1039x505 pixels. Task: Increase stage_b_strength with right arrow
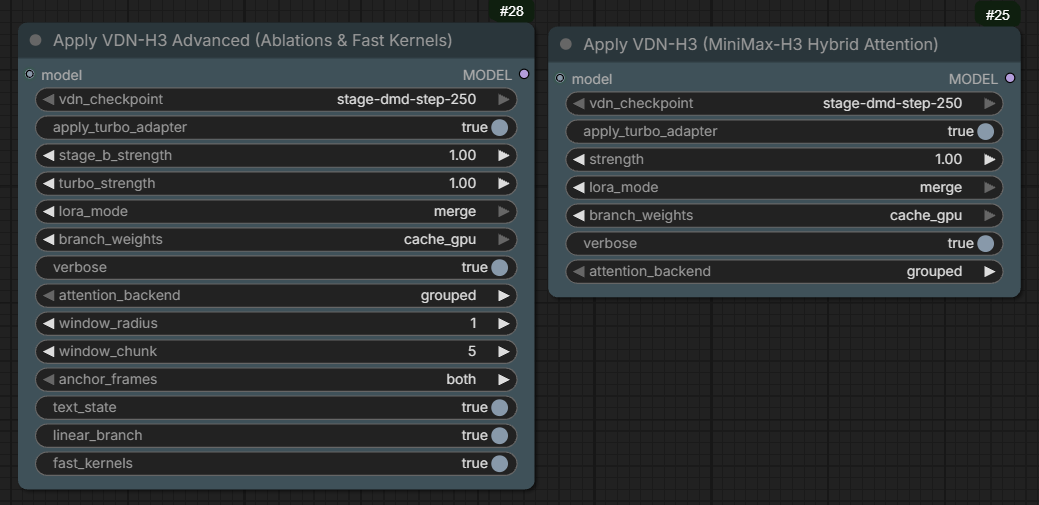click(x=504, y=155)
